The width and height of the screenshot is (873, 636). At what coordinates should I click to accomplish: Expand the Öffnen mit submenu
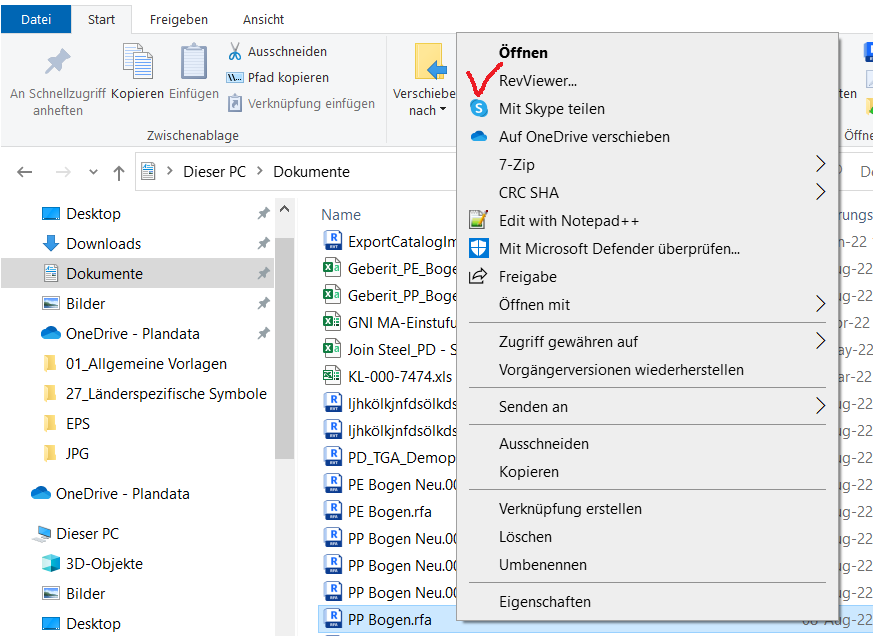pos(820,304)
